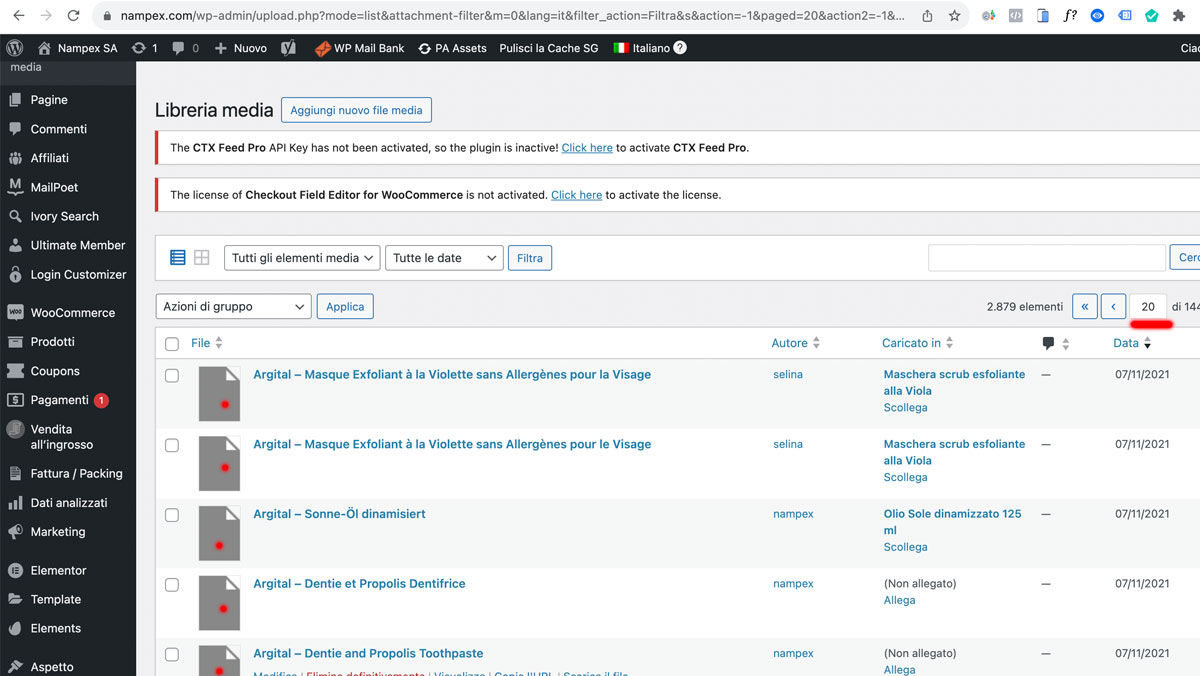This screenshot has width=1200, height=676.
Task: Go to first page with double arrow
Action: (x=1085, y=307)
